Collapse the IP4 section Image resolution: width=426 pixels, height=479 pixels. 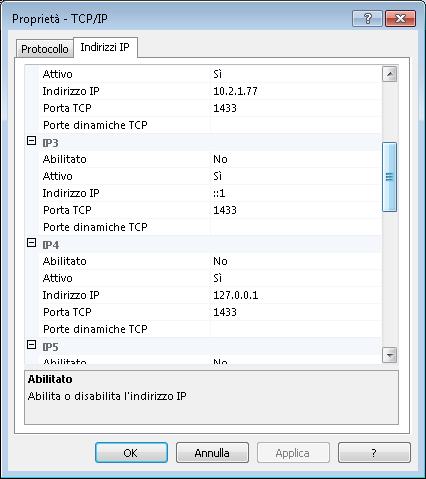tap(31, 243)
